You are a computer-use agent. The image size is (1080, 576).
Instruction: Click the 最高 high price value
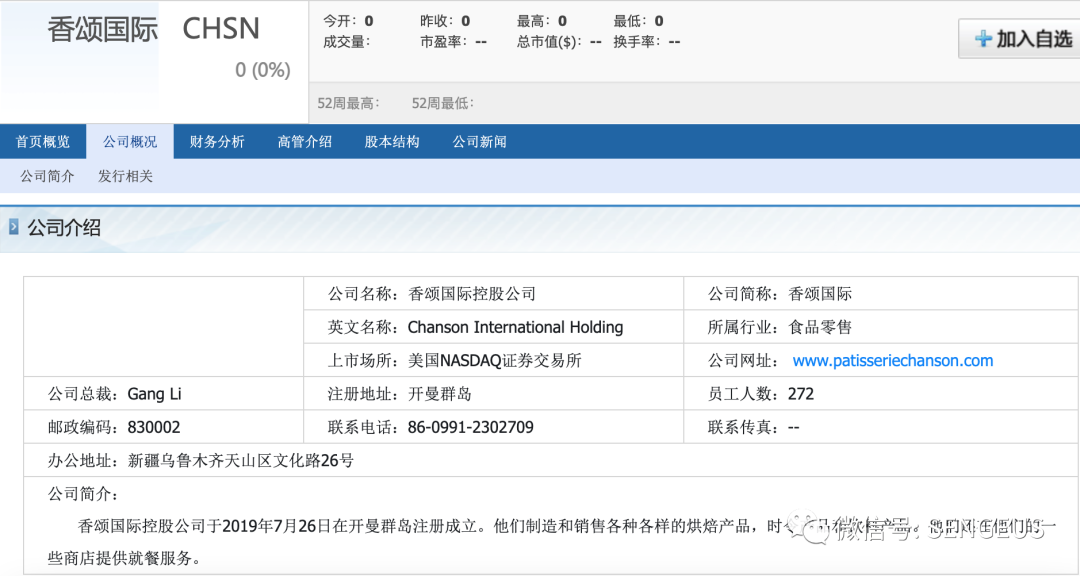pos(563,21)
